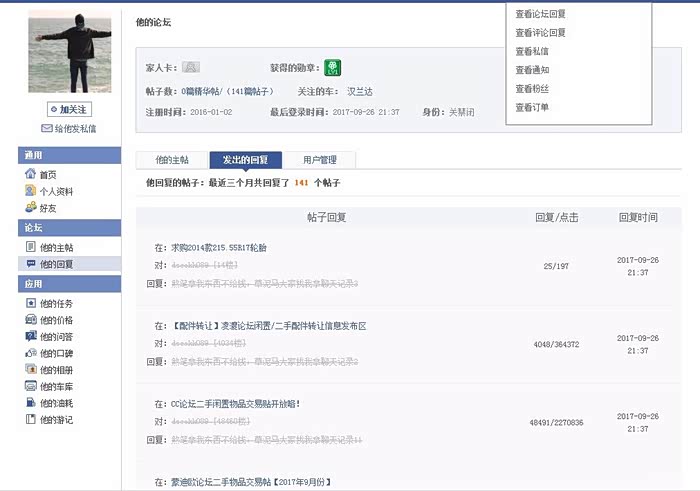Screen dimensions: 700x491
Task: Click the 他的回复 speech bubble icon
Action: point(30,264)
